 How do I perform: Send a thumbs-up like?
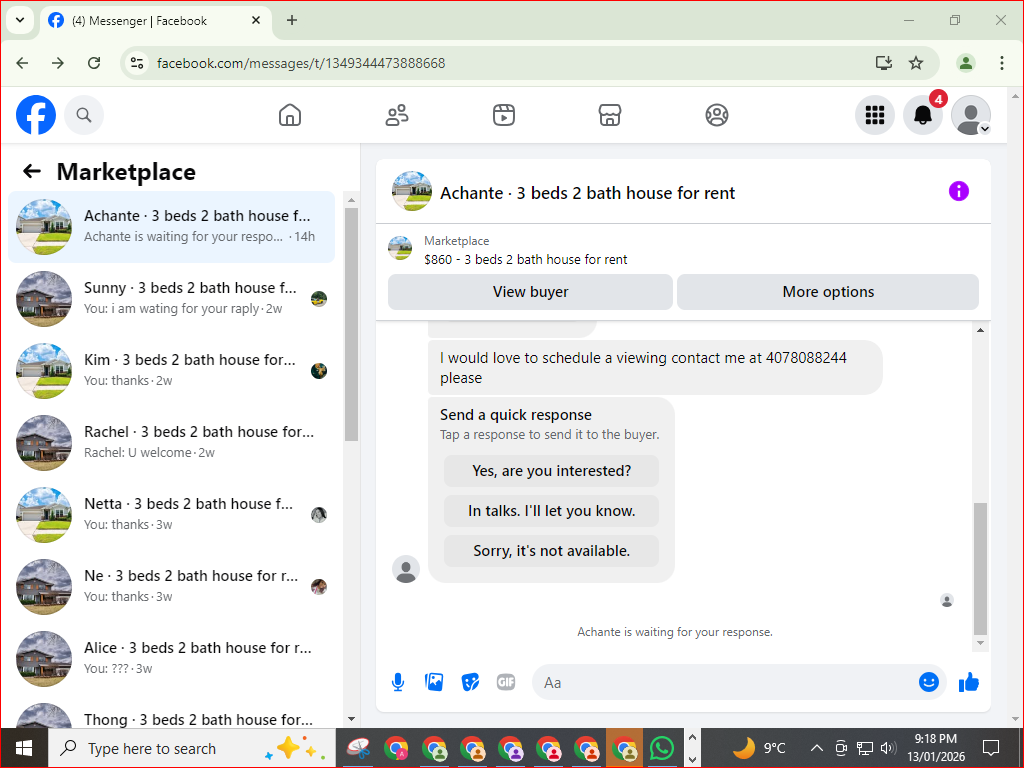coord(969,682)
